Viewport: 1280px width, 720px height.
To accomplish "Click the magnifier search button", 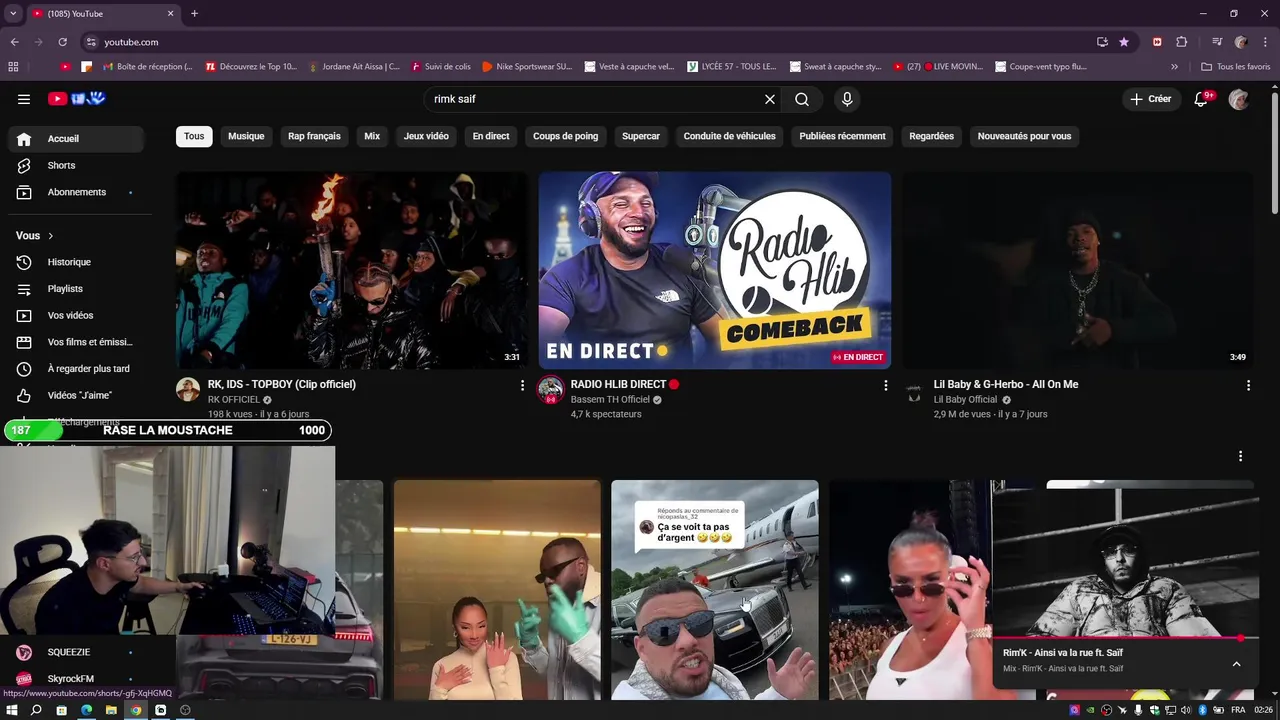I will 802,99.
